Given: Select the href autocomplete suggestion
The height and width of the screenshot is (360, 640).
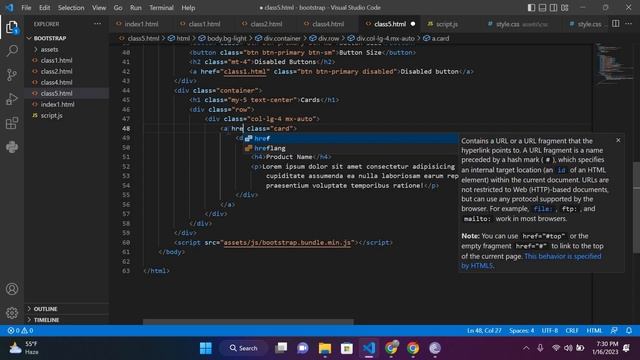Looking at the screenshot, I should (351, 138).
